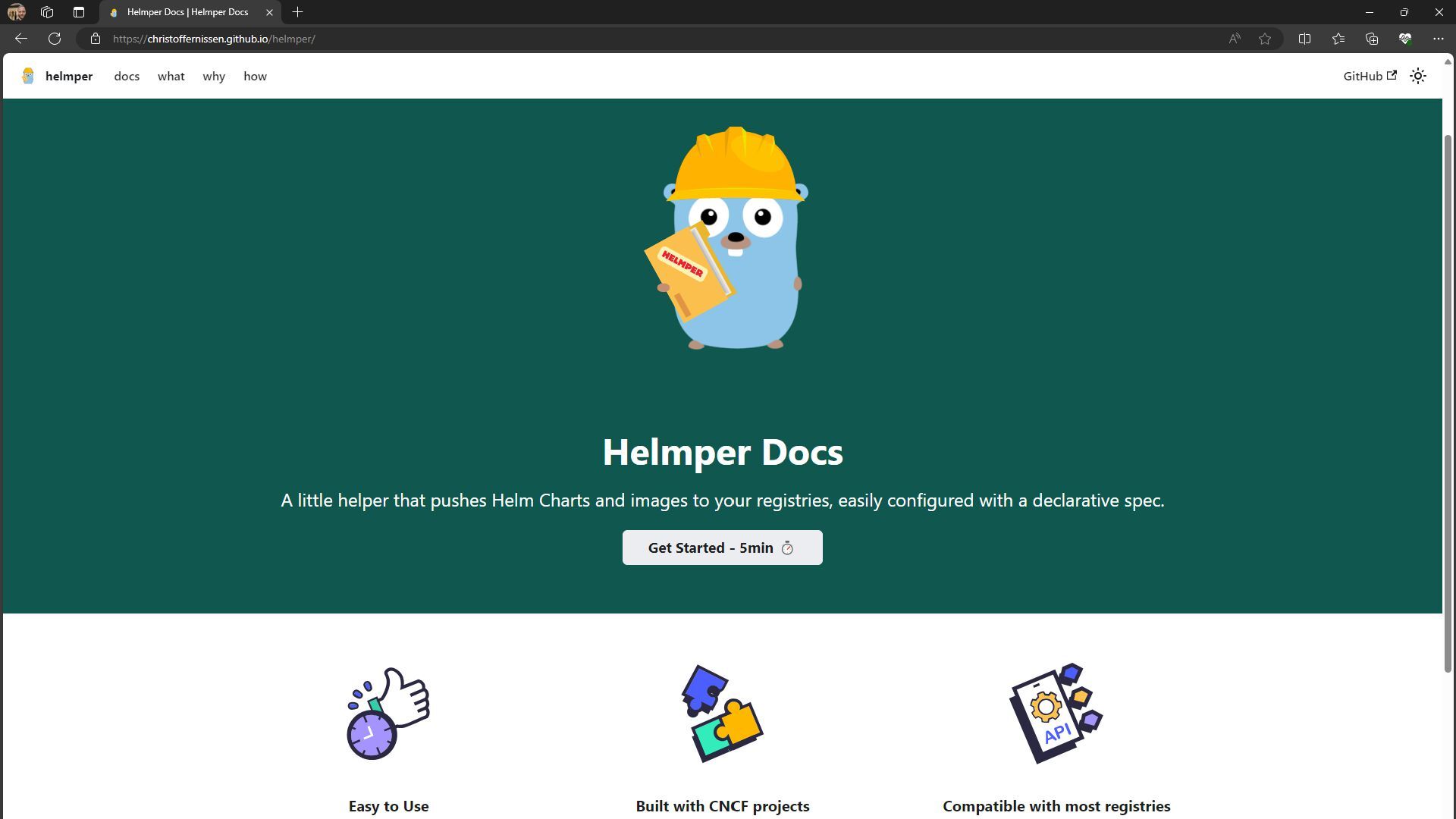Image resolution: width=1456 pixels, height=819 pixels.
Task: Open the Read aloud icon in address bar
Action: [x=1235, y=39]
